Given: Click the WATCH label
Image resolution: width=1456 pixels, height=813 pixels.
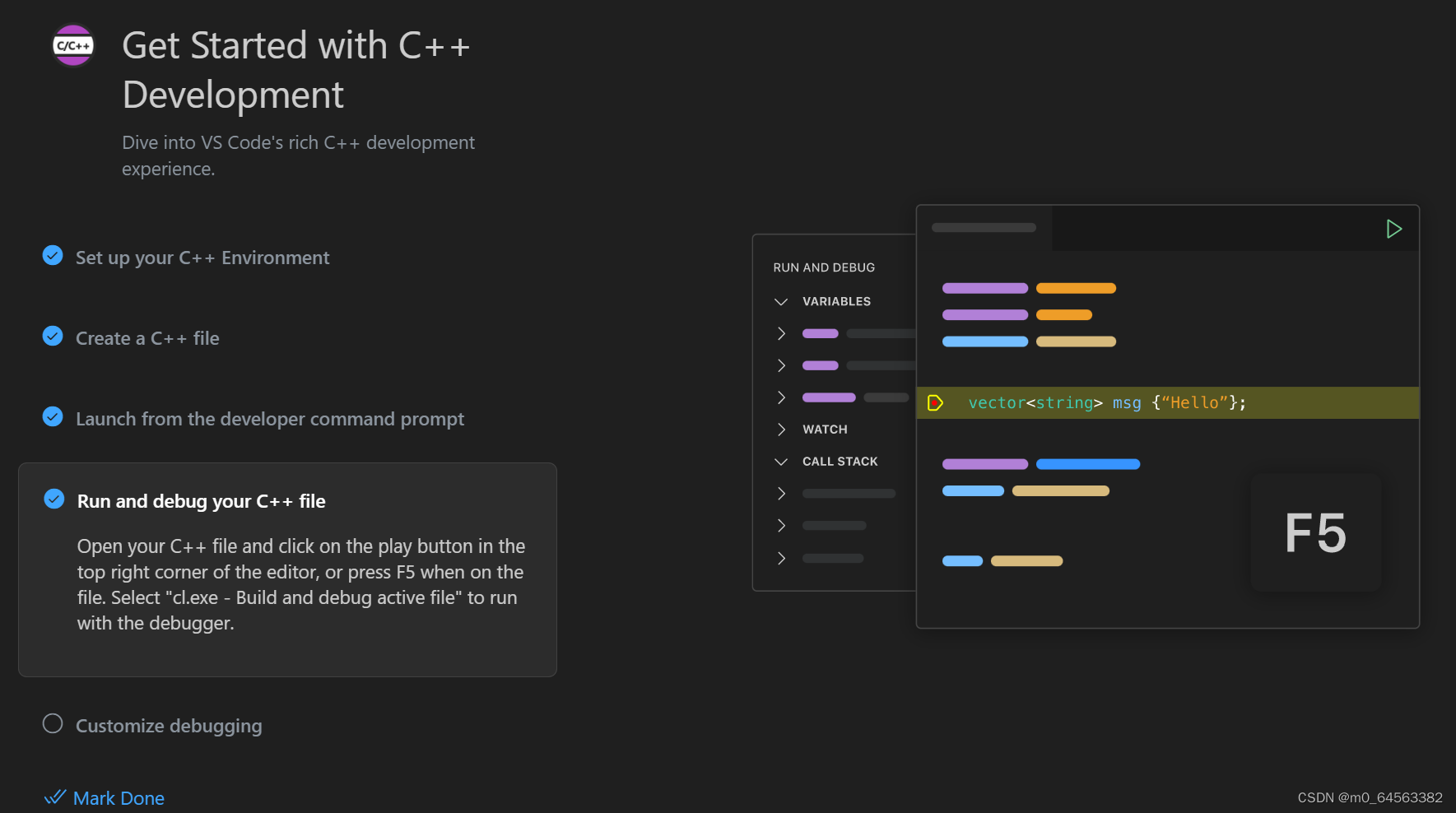Looking at the screenshot, I should tap(825, 430).
